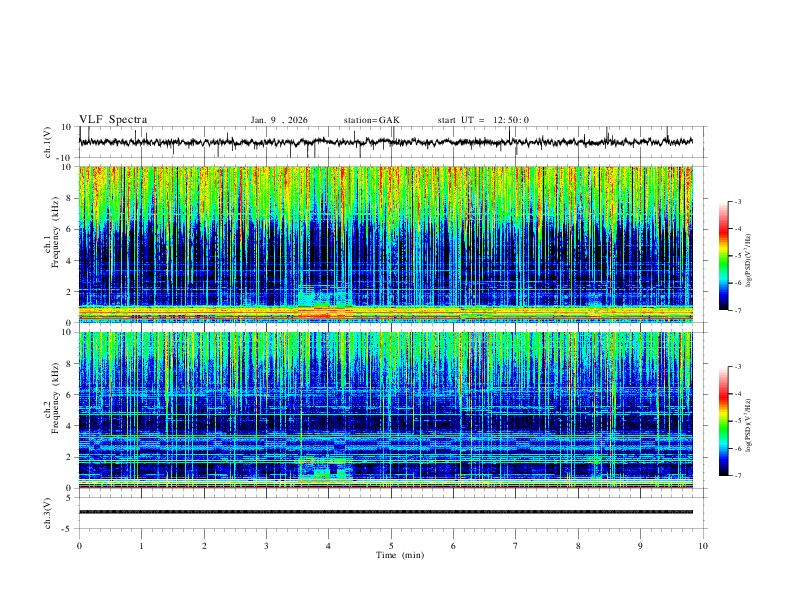Click the ch.2 spectrogram "6" kHz tick label
Screen dimensions: 792x612
coord(69,394)
